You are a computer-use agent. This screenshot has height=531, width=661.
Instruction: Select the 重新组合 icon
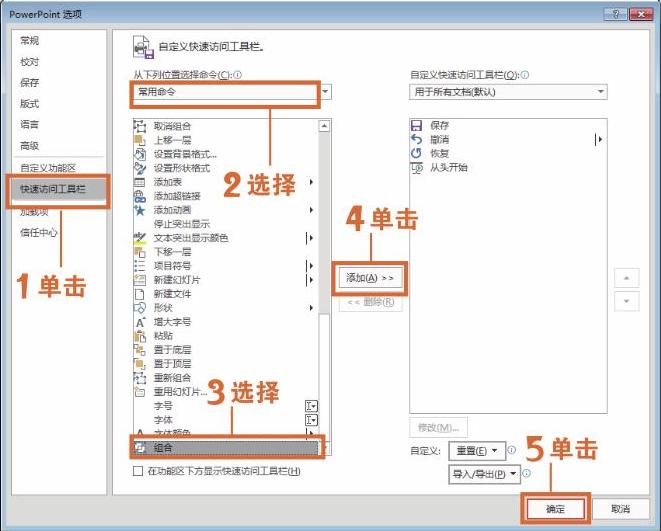[x=140, y=378]
